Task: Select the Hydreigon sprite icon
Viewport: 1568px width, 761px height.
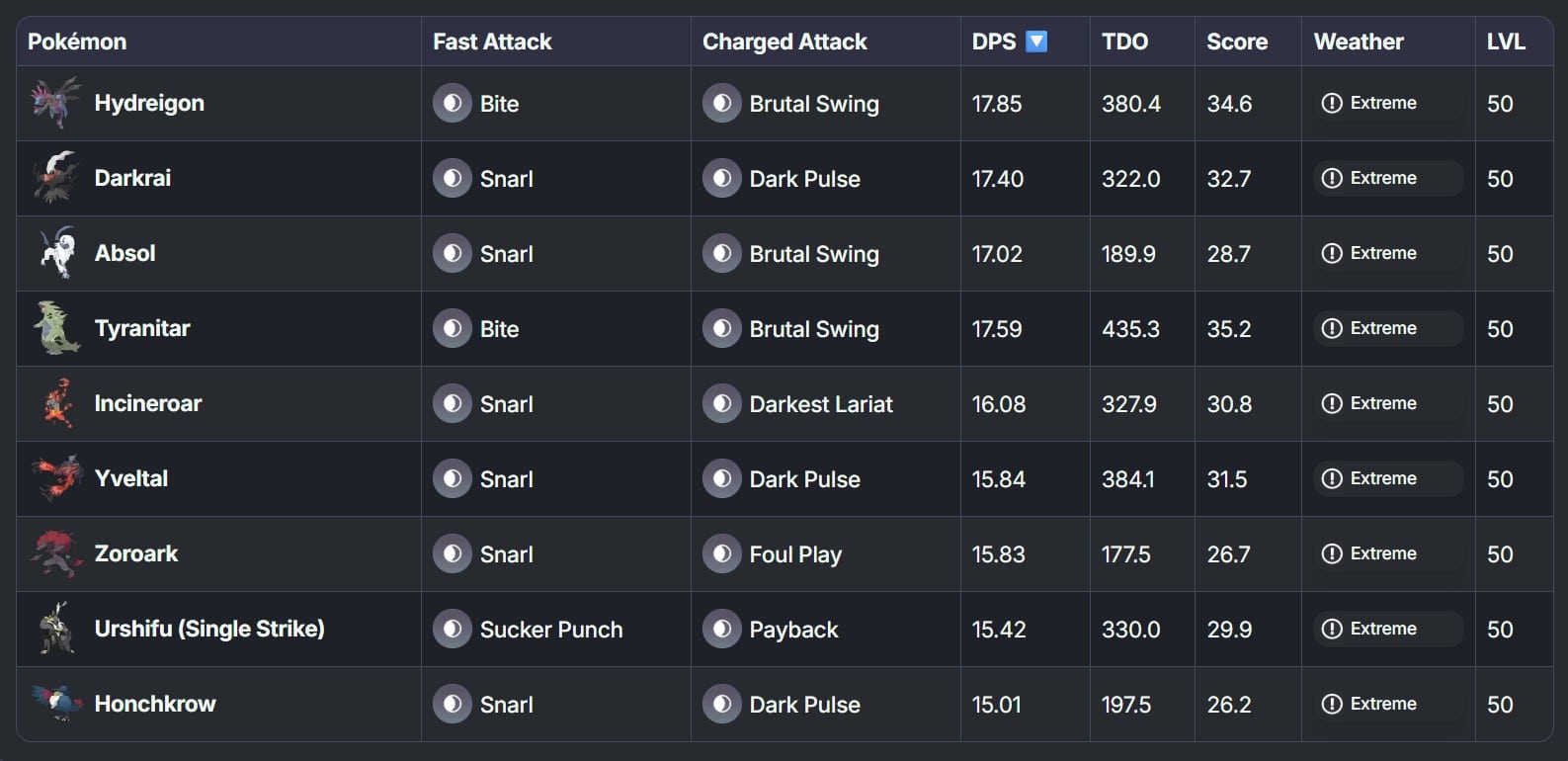Action: coord(56,103)
